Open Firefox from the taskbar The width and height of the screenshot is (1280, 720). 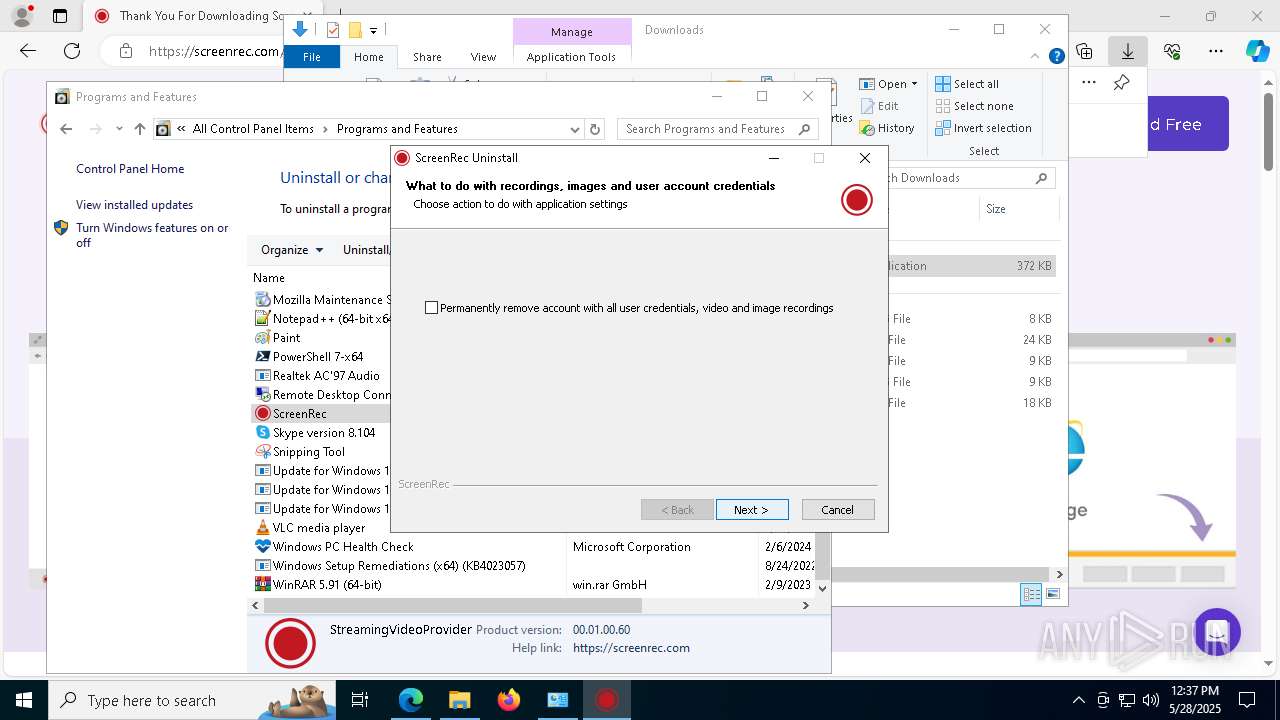click(508, 700)
